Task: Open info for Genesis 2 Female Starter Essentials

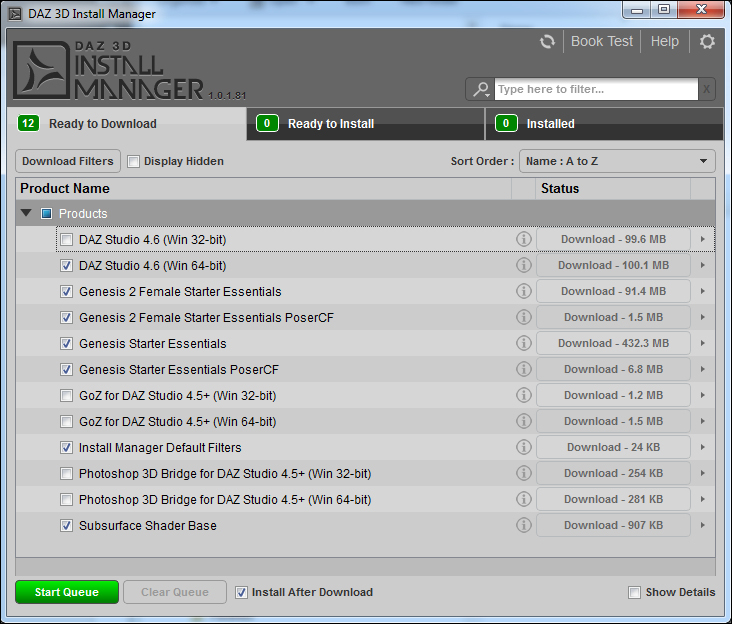Action: (x=523, y=291)
